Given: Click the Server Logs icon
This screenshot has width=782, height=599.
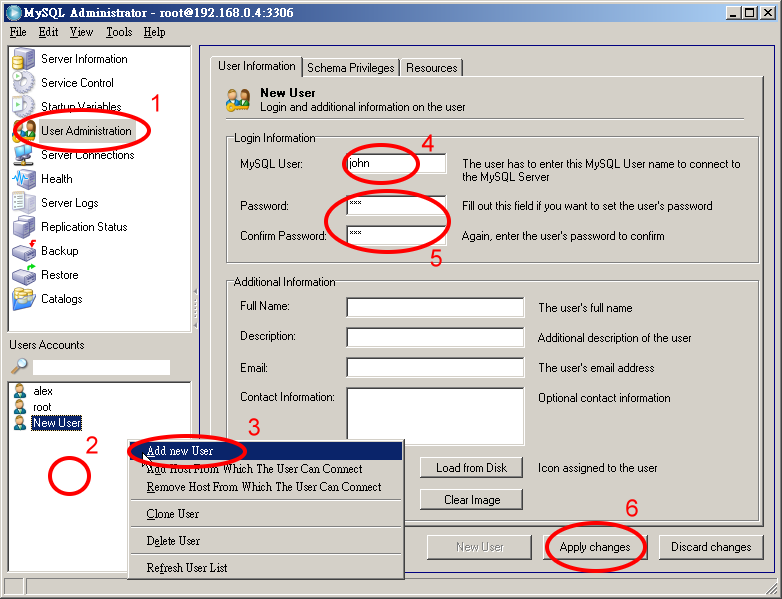Looking at the screenshot, I should tap(23, 203).
